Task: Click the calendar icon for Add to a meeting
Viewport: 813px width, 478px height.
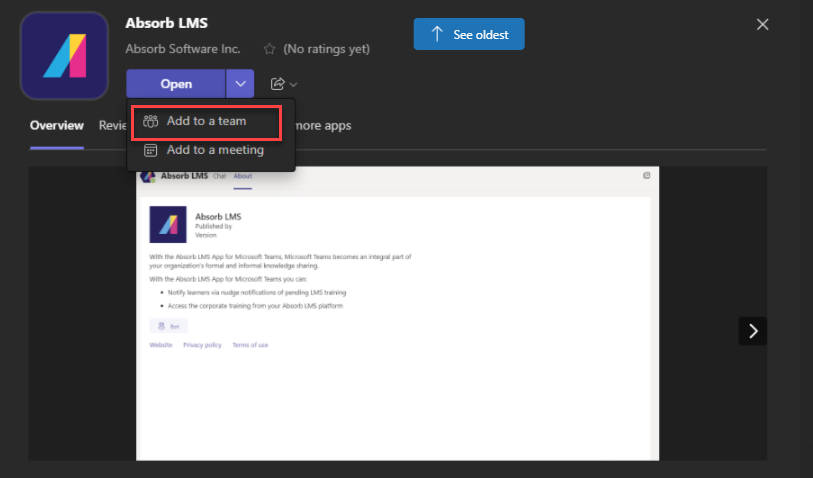Action: (150, 150)
